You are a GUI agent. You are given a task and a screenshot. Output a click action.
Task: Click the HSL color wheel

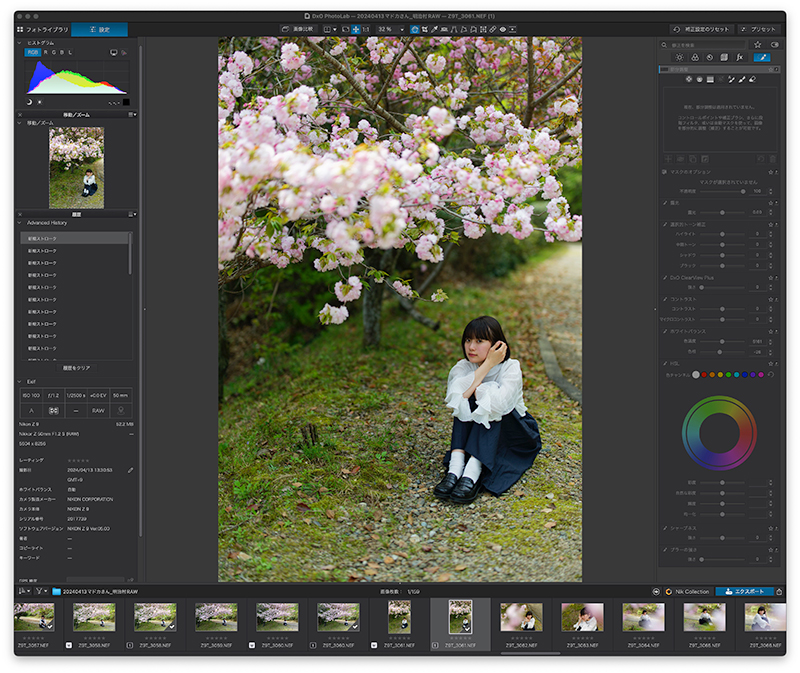(x=719, y=433)
